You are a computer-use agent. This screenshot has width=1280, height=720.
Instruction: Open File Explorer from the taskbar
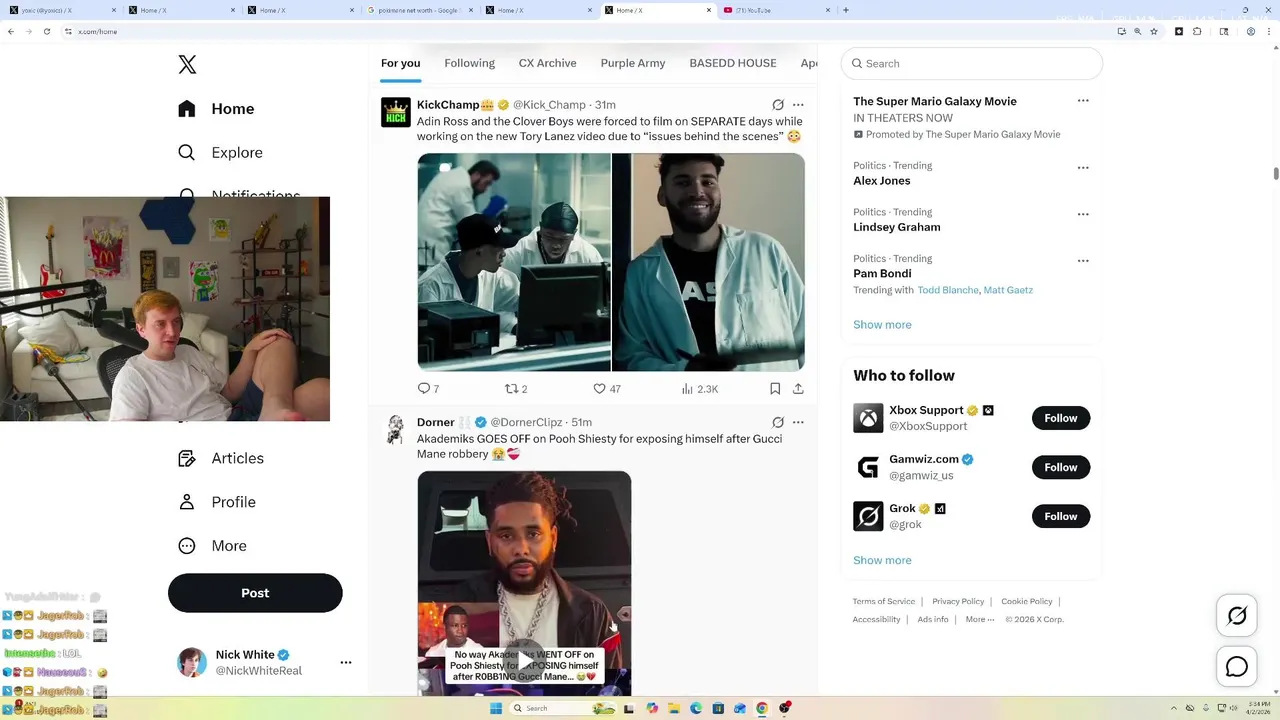pos(674,708)
